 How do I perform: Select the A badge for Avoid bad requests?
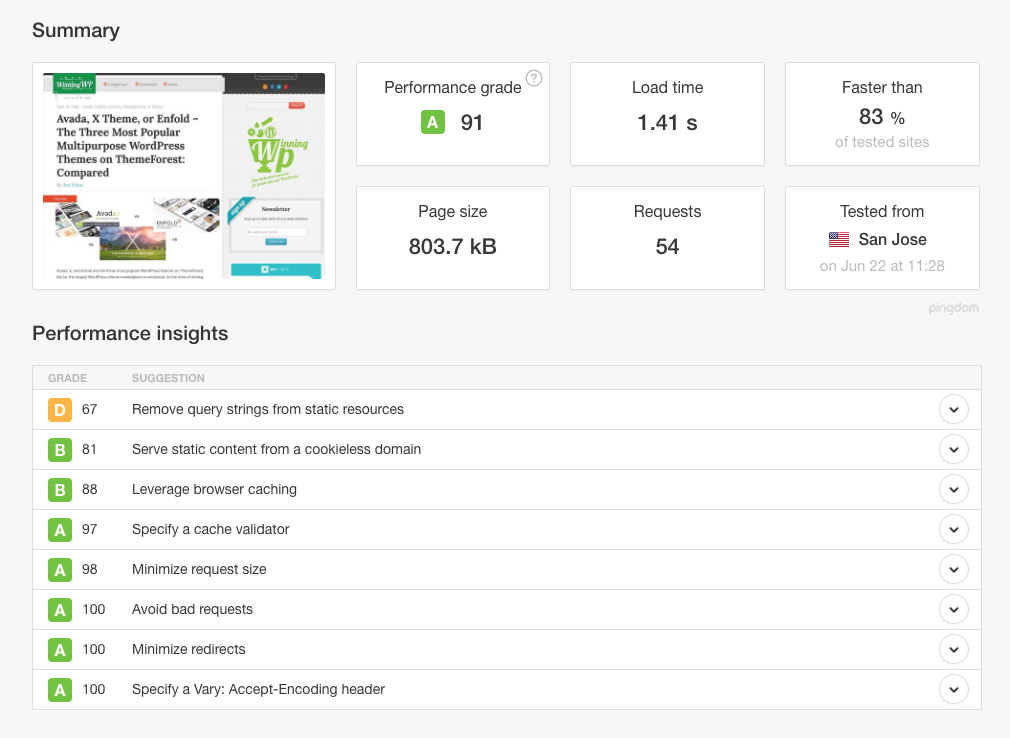[x=59, y=609]
